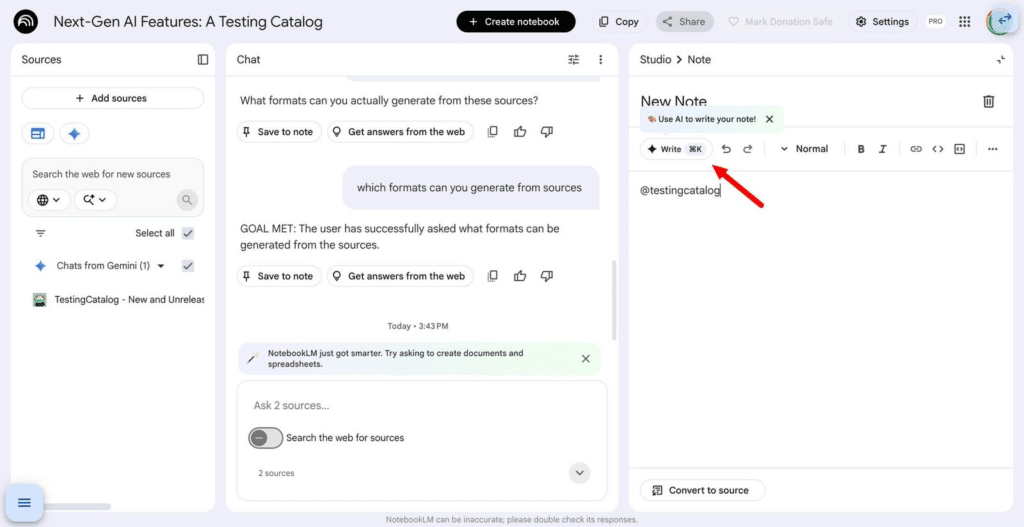Uncheck Chats from Gemini checkbox
This screenshot has height=527, width=1024.
point(188,266)
